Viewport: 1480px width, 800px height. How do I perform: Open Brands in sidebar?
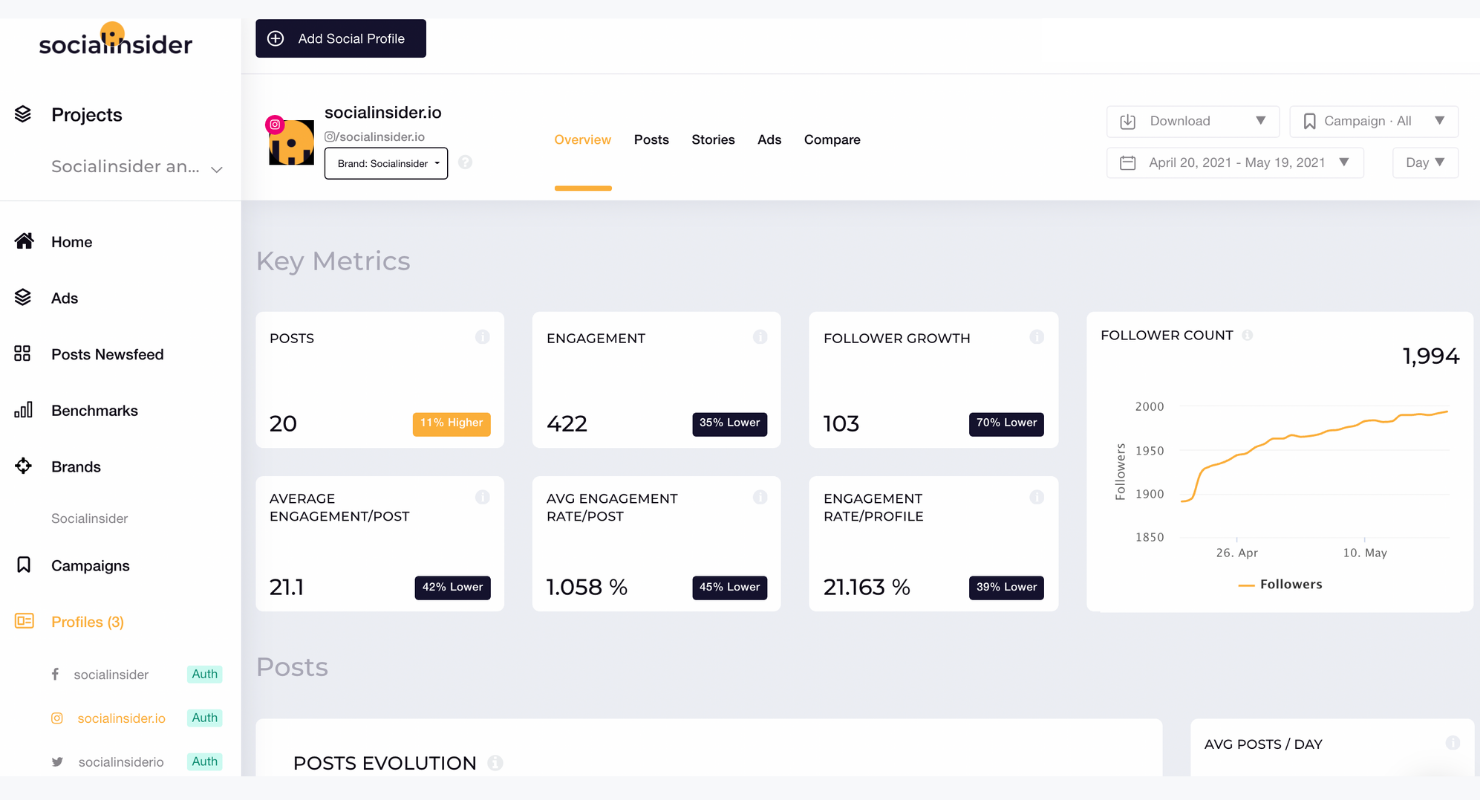(x=76, y=467)
